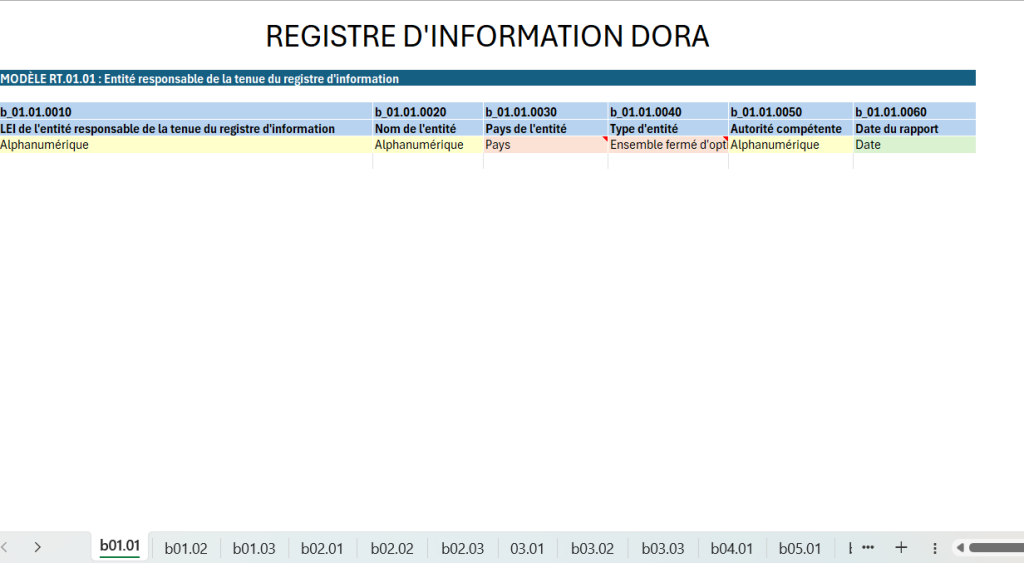The image size is (1024, 563).
Task: Open the b04.01 sheet tab
Action: (731, 548)
